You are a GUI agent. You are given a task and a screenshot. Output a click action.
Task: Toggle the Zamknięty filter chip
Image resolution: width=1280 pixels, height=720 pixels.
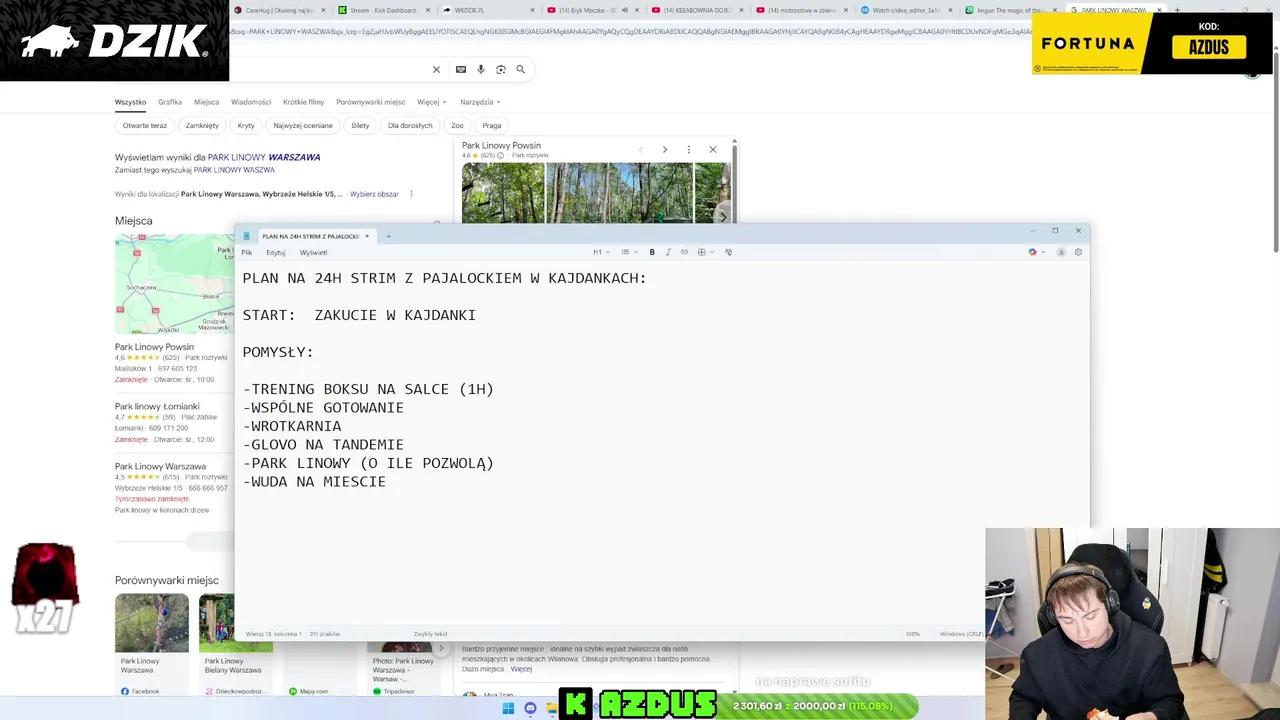point(202,125)
